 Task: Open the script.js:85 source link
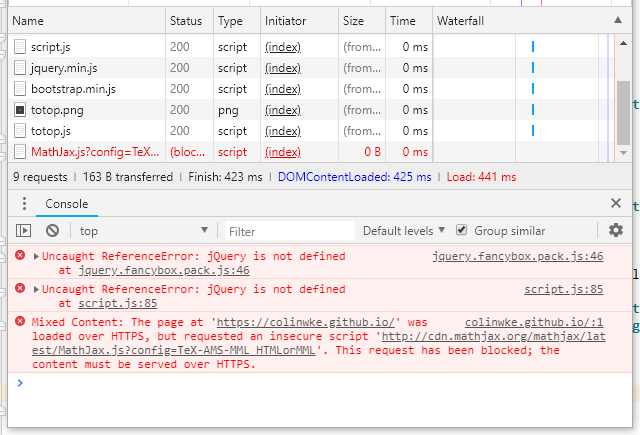[564, 290]
